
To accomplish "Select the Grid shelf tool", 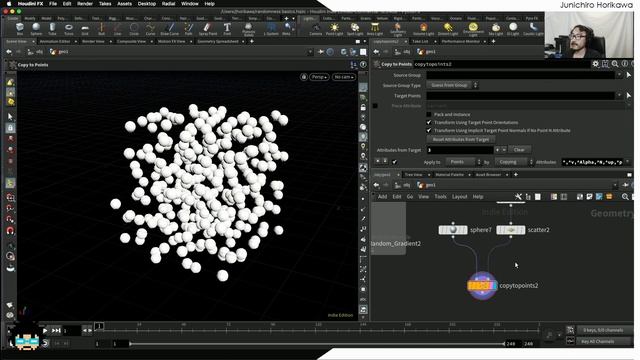I will click(x=85, y=29).
